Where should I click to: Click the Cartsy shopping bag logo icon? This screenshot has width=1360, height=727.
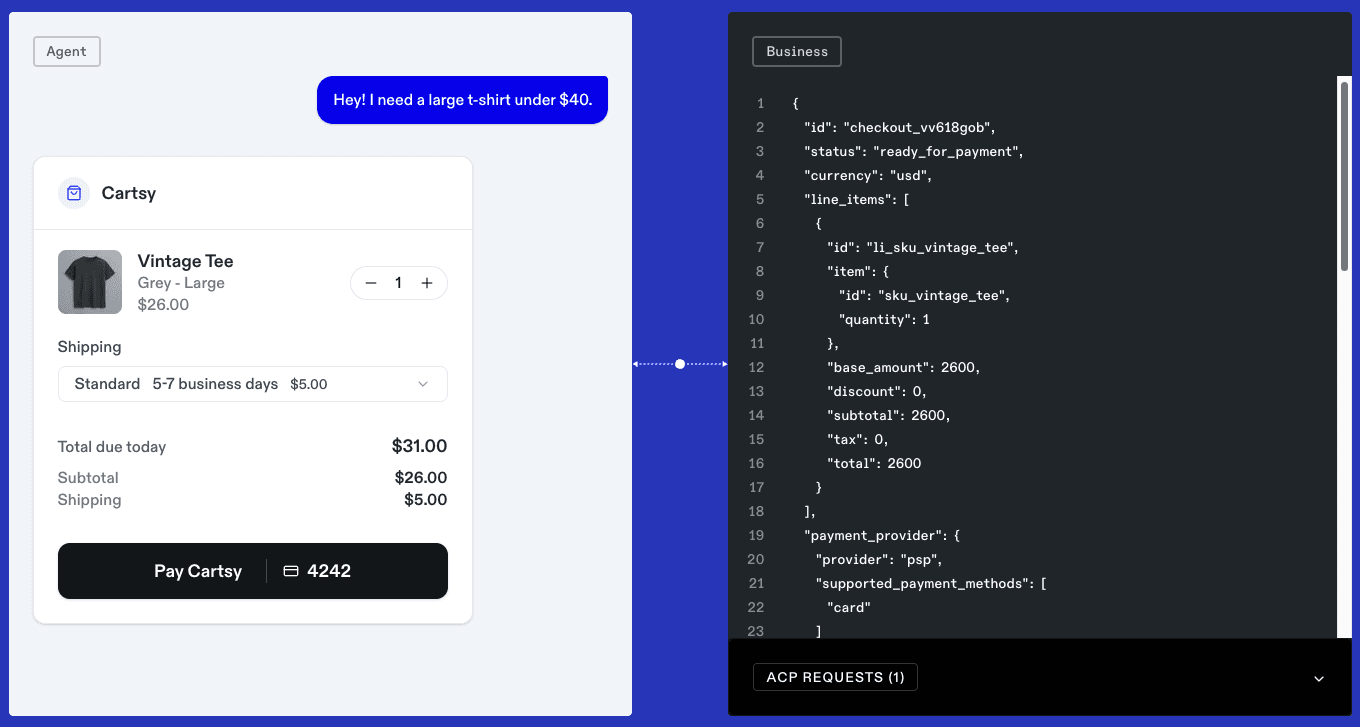[x=74, y=192]
